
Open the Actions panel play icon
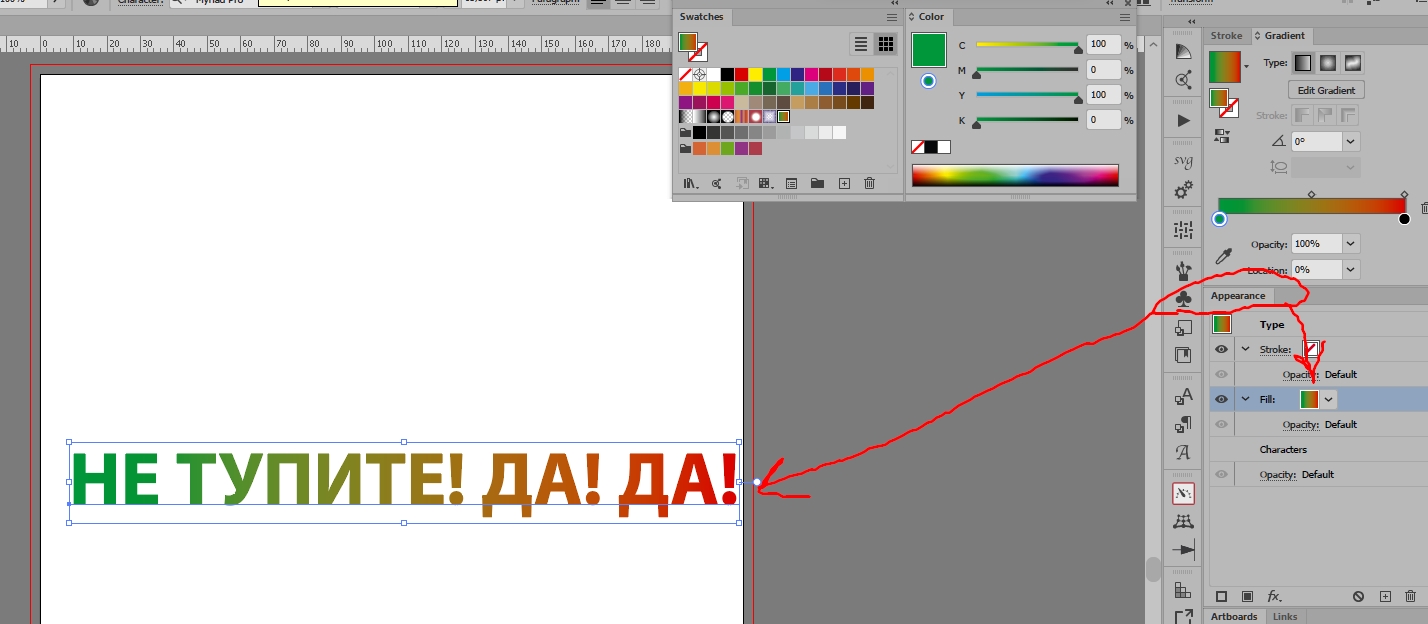1184,120
